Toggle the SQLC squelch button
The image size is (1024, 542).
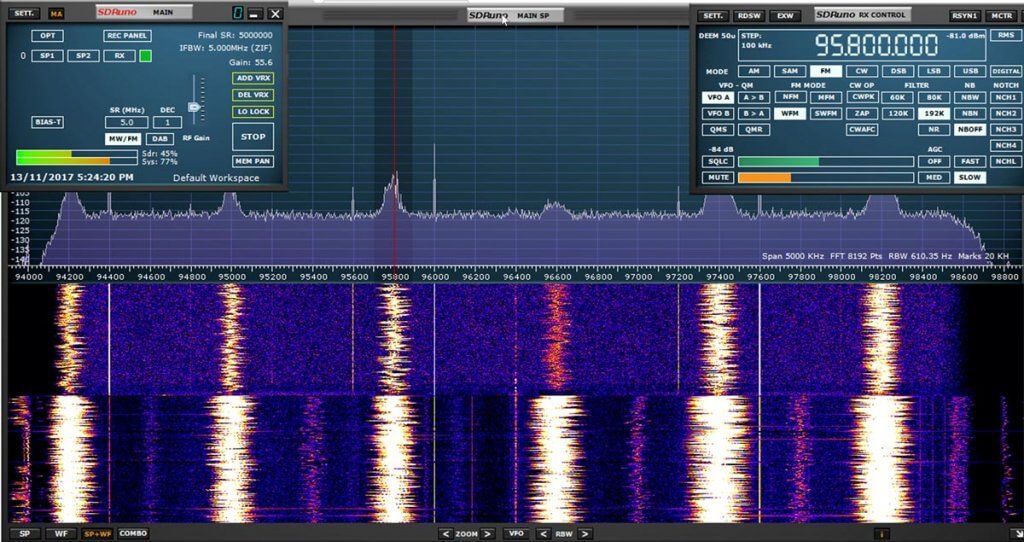[718, 161]
